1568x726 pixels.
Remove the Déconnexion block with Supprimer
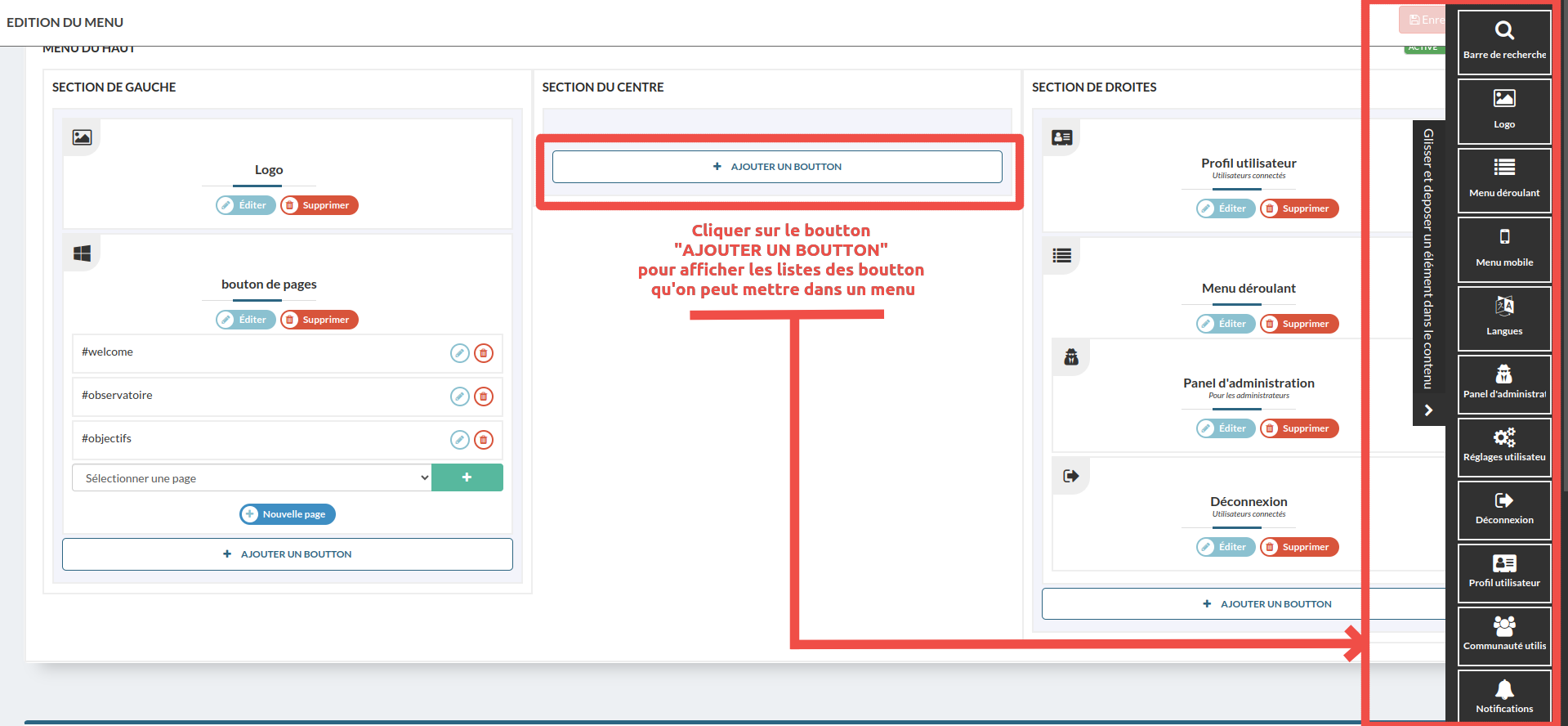[x=1298, y=547]
